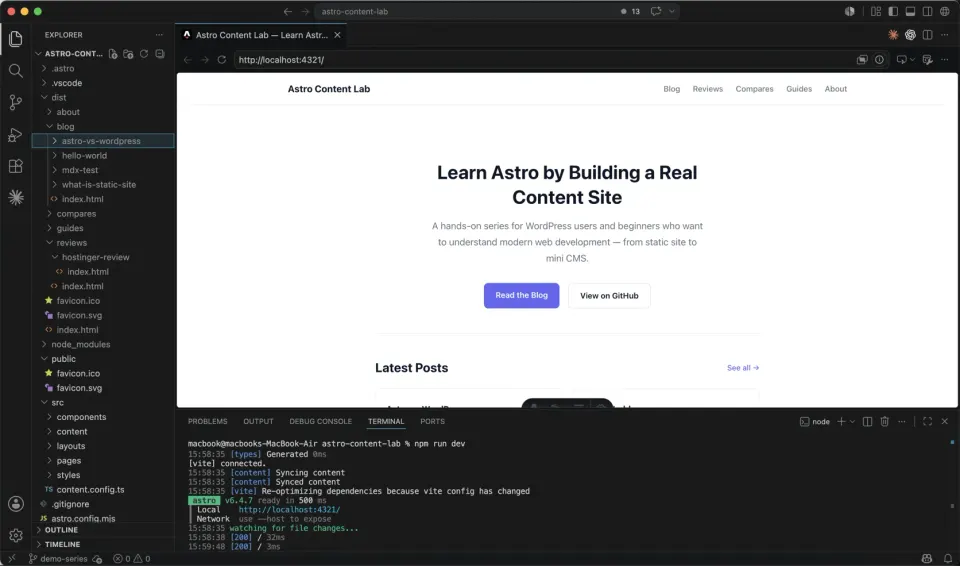960x566 pixels.
Task: Open the errors and warnings status item
Action: (132, 559)
